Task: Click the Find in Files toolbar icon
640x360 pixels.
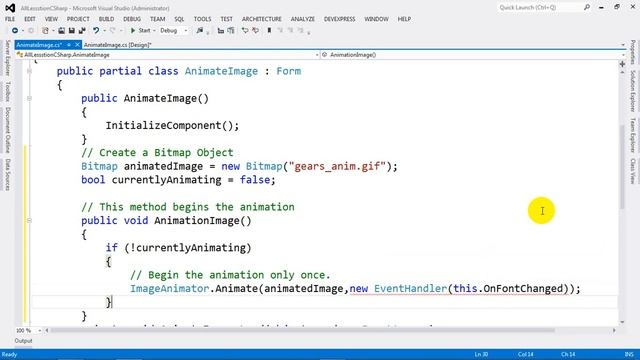Action: click(200, 31)
